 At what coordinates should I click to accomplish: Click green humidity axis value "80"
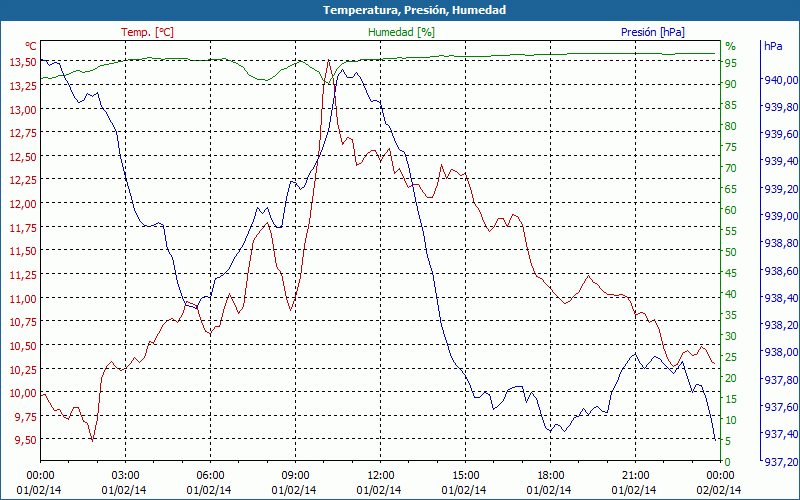tap(731, 126)
